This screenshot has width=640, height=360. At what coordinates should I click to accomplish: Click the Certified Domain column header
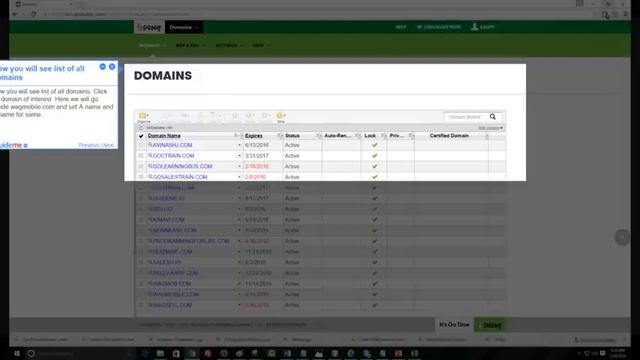449,136
